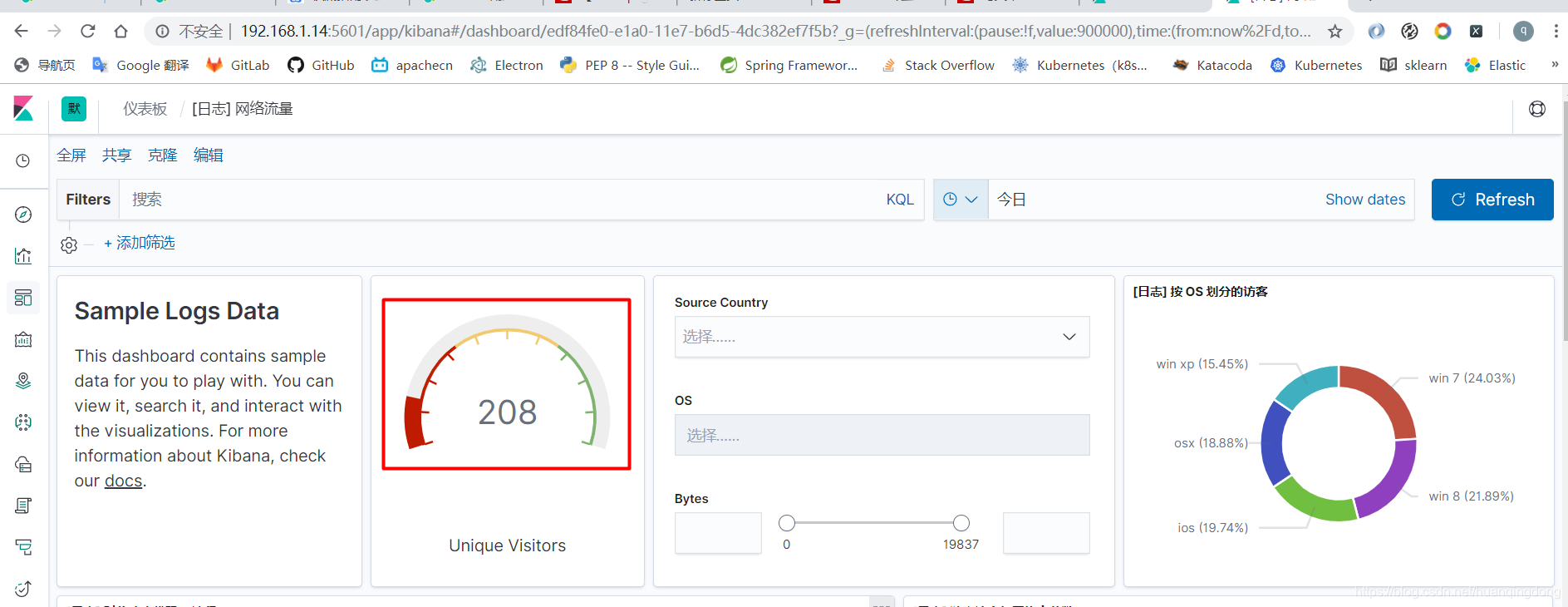Viewport: 1568px width, 607px height.
Task: Open the Elastic bookmark
Action: coord(1495,65)
